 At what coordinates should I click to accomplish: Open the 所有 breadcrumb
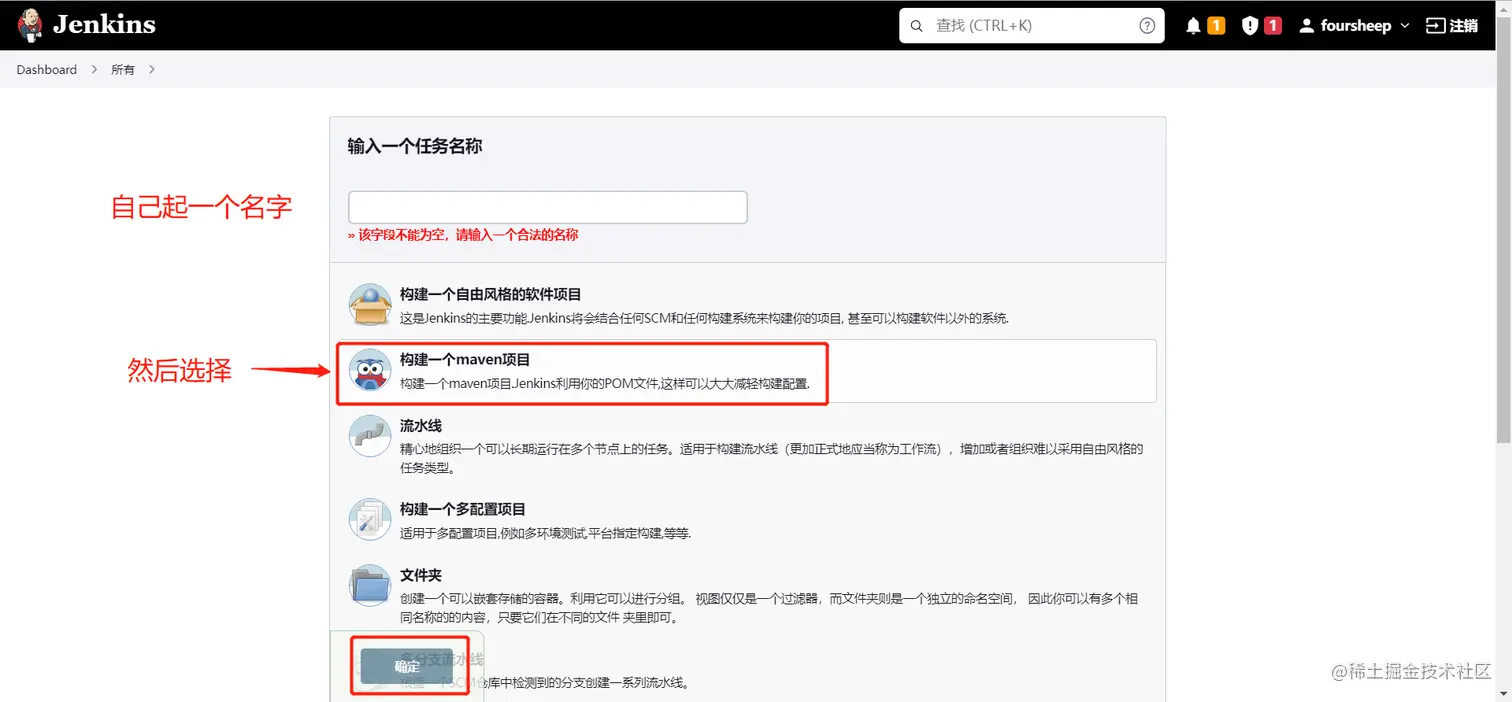point(123,70)
